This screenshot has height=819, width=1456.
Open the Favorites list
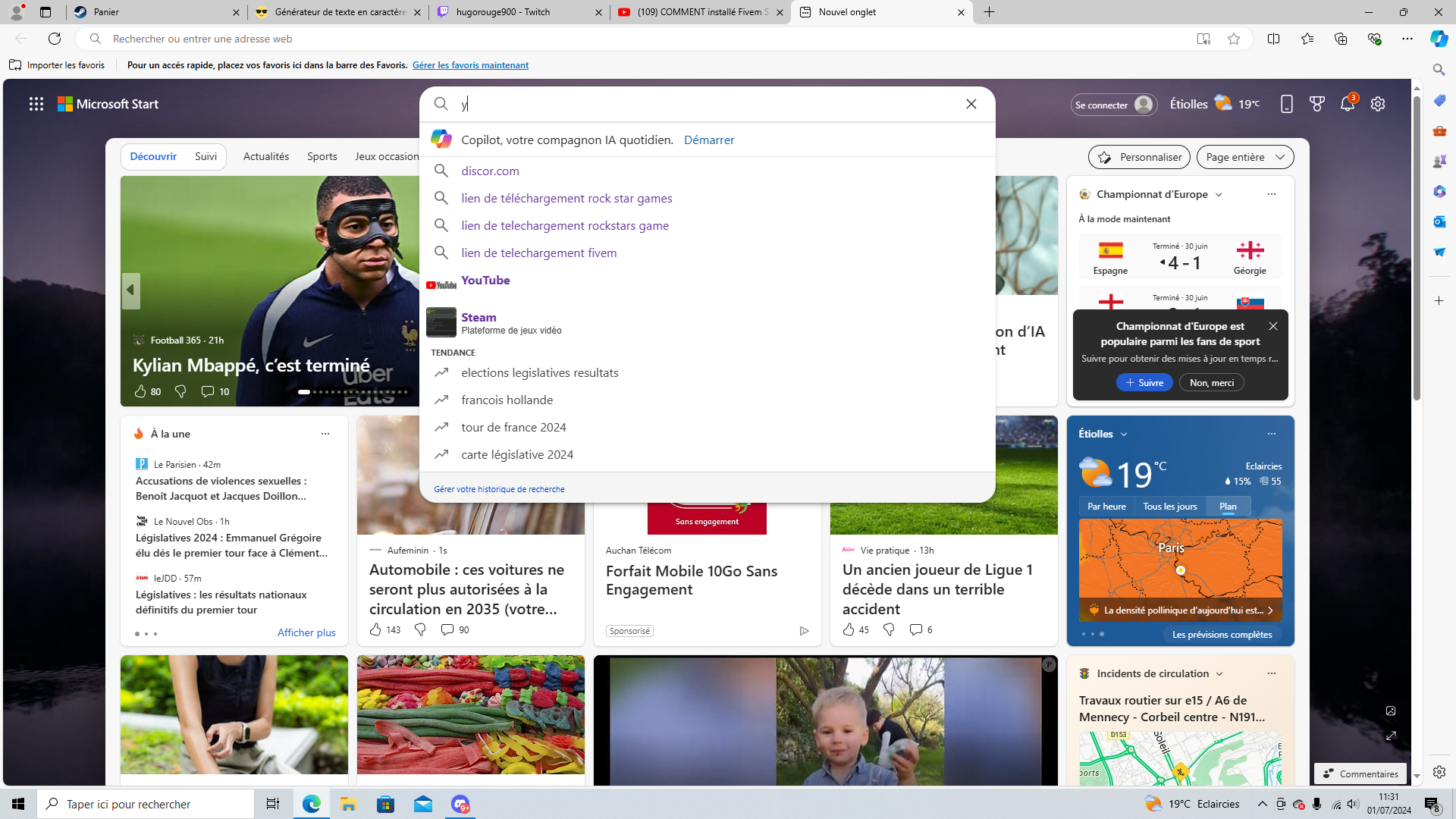point(1307,39)
